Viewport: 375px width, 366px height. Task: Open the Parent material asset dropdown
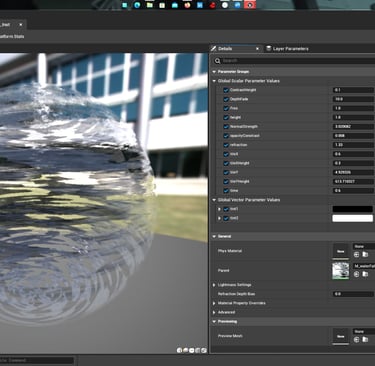tap(364, 266)
